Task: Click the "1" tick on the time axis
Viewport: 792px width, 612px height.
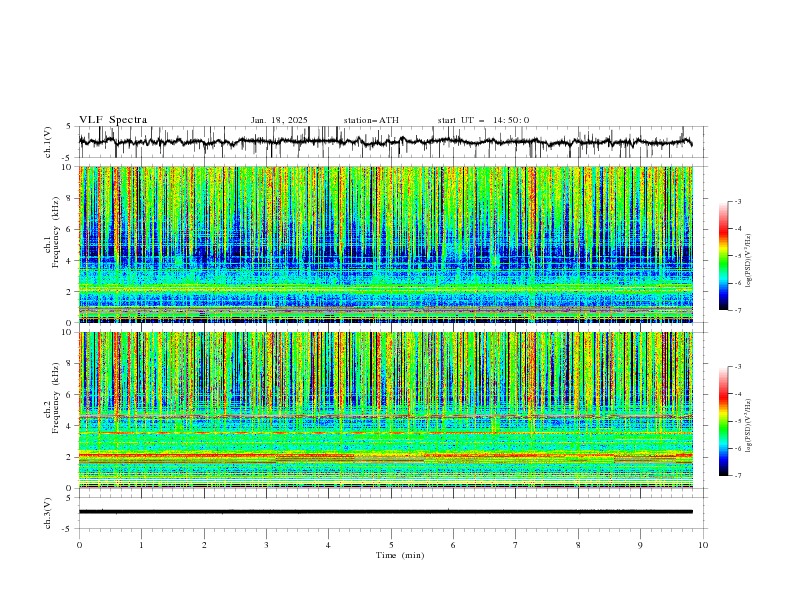Action: pyautogui.click(x=141, y=545)
